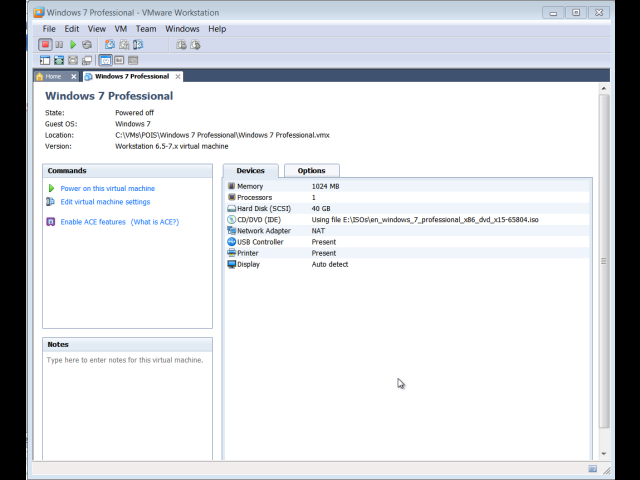Open the Team menu
Image resolution: width=640 pixels, height=480 pixels.
tap(146, 29)
